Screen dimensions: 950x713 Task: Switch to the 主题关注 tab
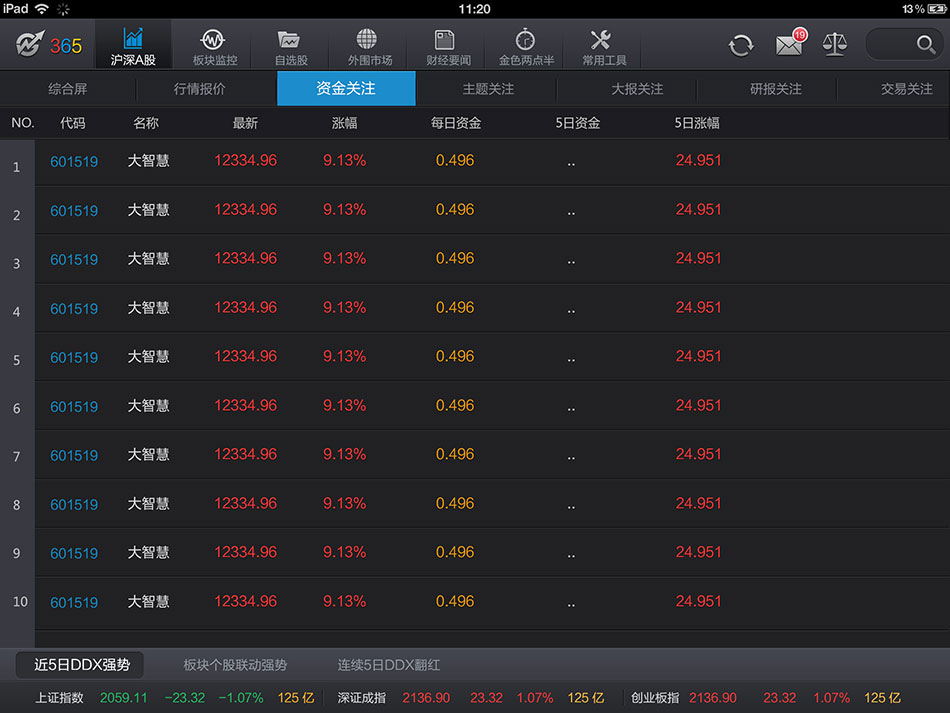pyautogui.click(x=488, y=89)
